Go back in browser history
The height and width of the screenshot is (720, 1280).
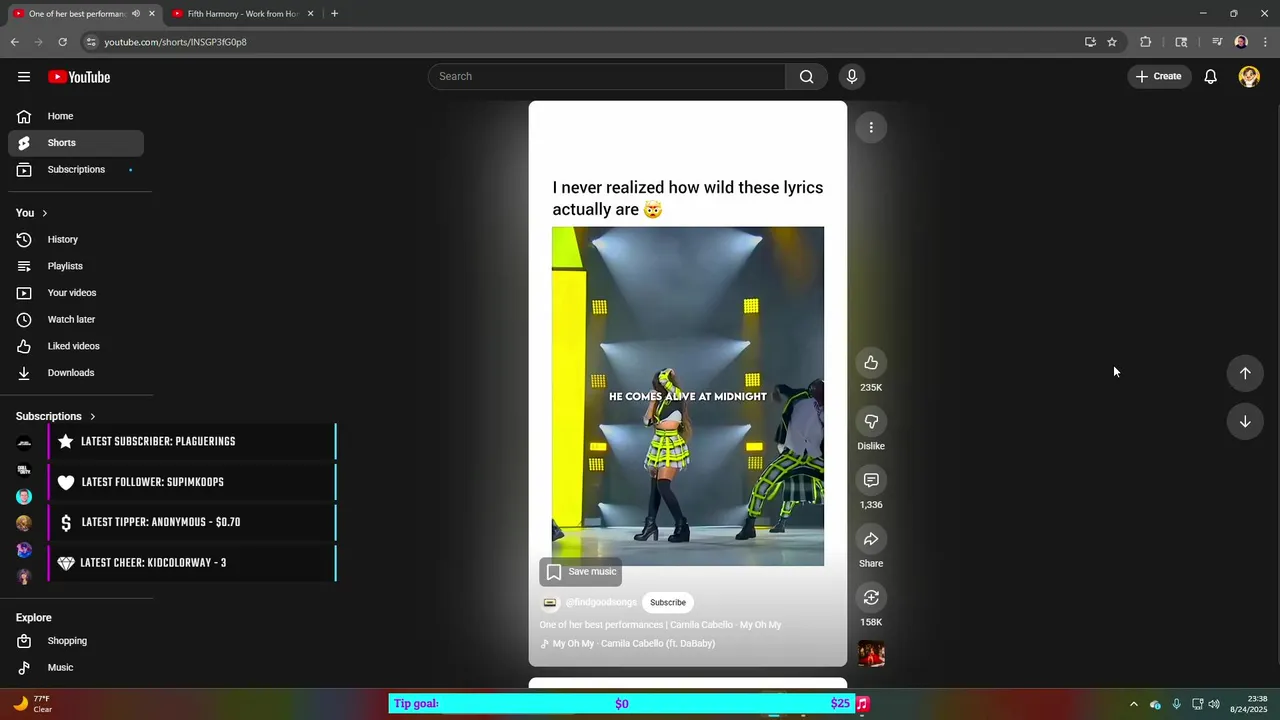click(x=14, y=42)
